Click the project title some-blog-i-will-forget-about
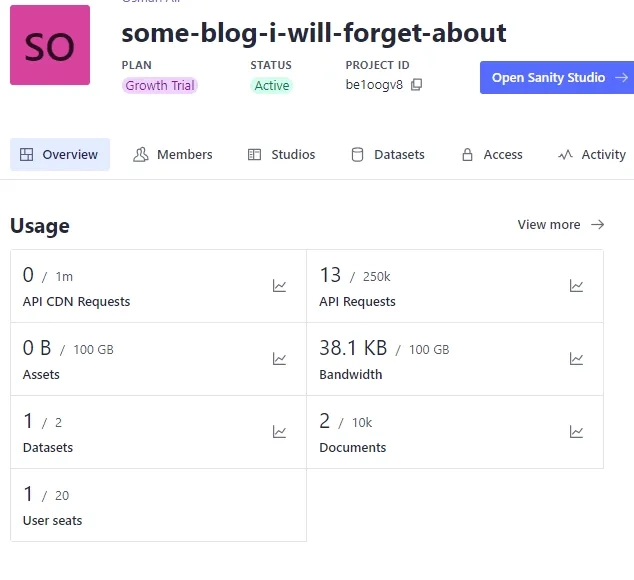This screenshot has height=580, width=634. (x=314, y=33)
